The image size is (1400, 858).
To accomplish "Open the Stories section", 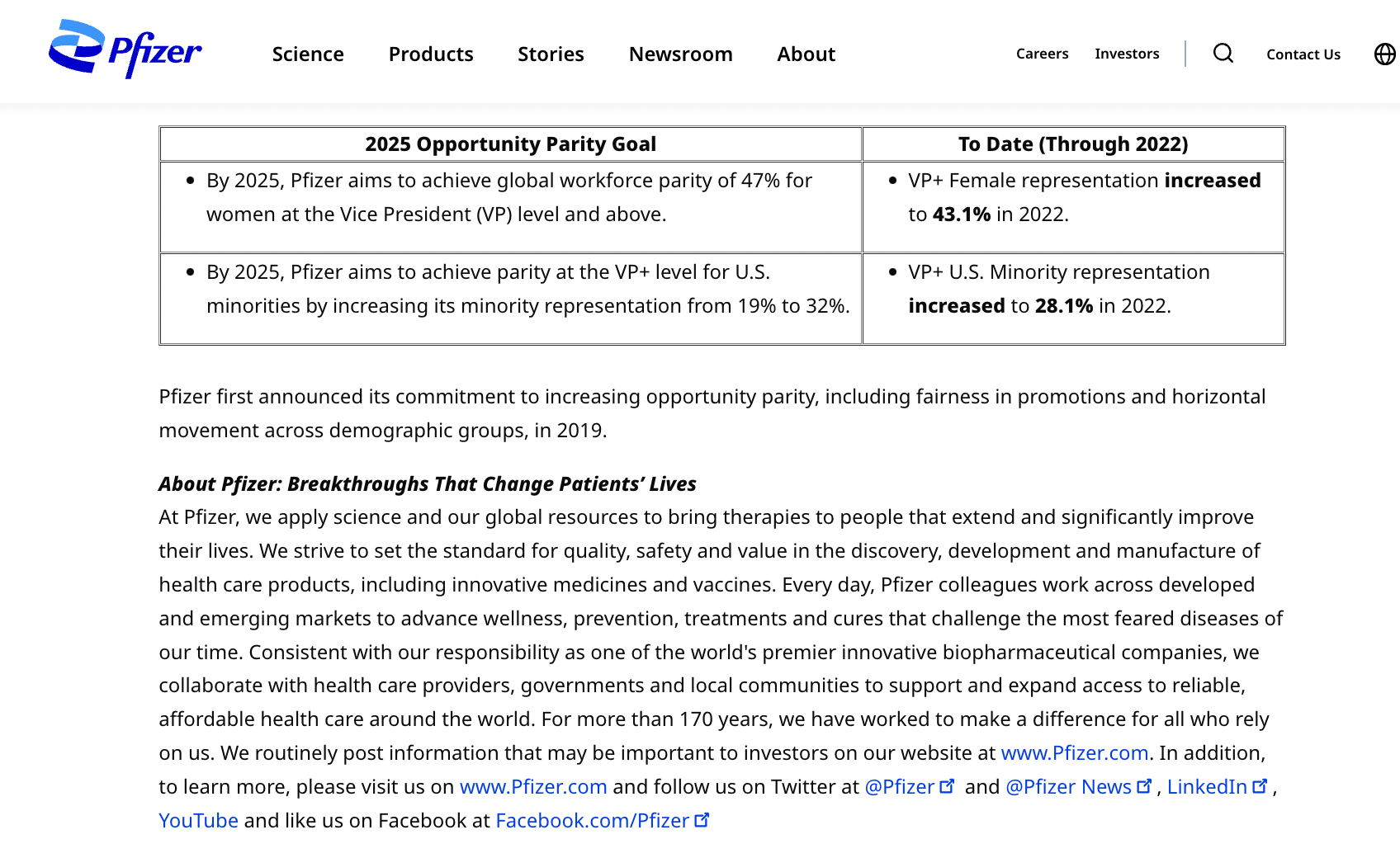I will (x=551, y=54).
